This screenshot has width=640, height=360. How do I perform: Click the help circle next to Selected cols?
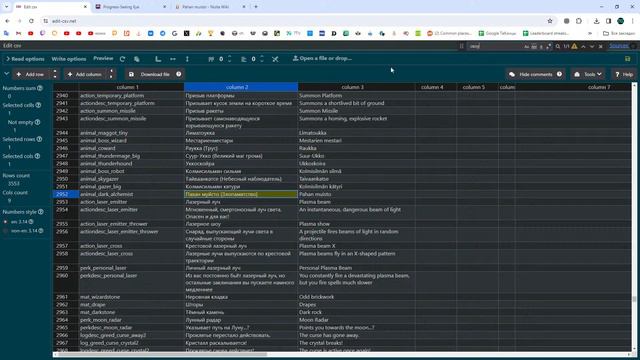coord(38,156)
